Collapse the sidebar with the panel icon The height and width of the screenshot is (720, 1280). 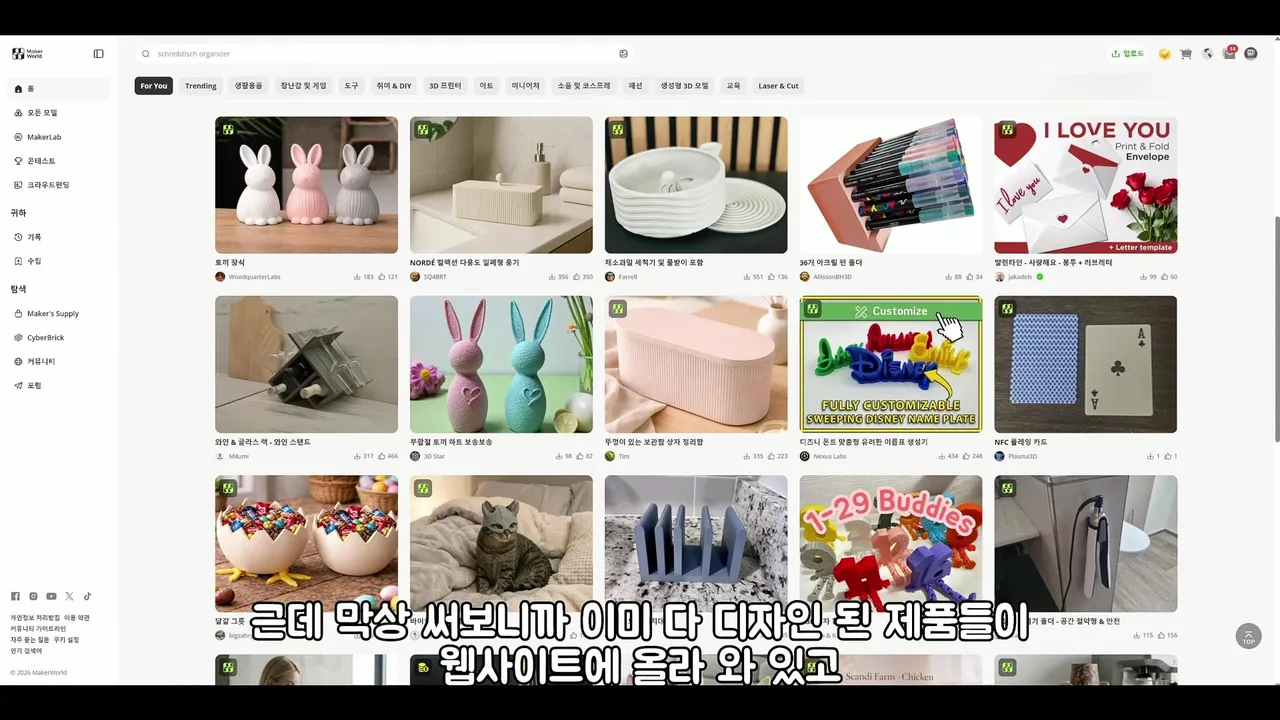pos(98,54)
